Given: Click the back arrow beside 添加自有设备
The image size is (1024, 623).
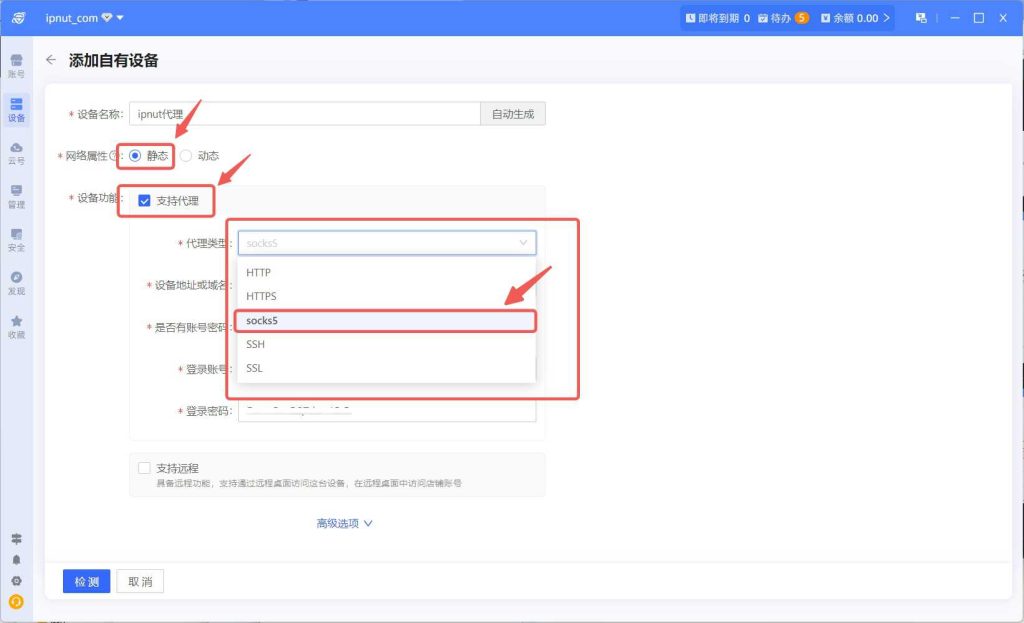Looking at the screenshot, I should click(51, 60).
